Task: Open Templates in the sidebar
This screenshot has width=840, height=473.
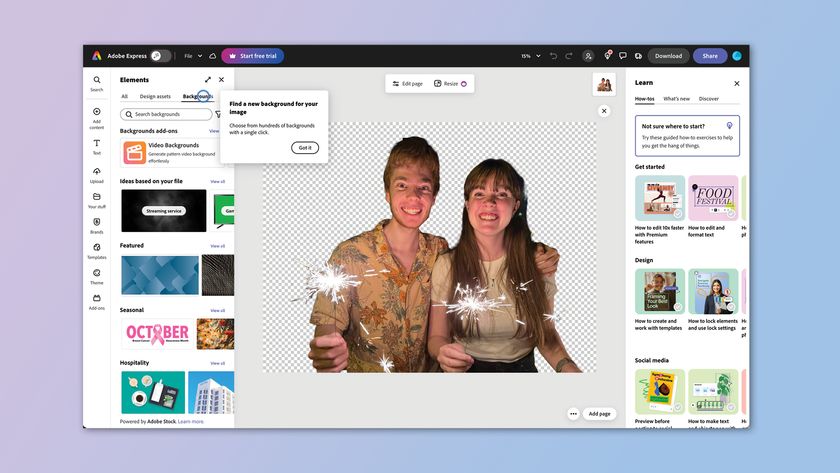Action: pyautogui.click(x=96, y=251)
